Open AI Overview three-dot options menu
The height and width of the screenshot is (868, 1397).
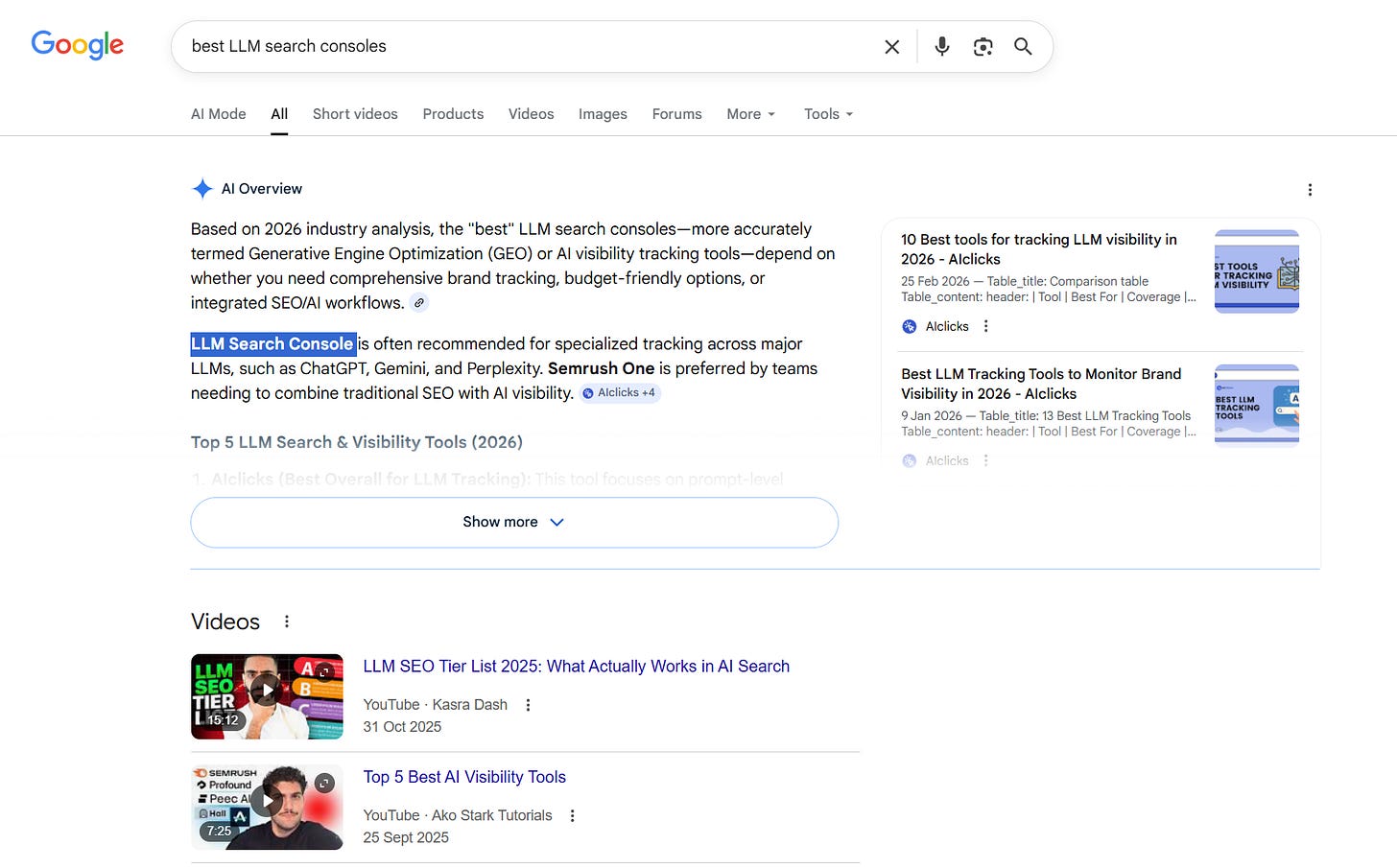1310,190
